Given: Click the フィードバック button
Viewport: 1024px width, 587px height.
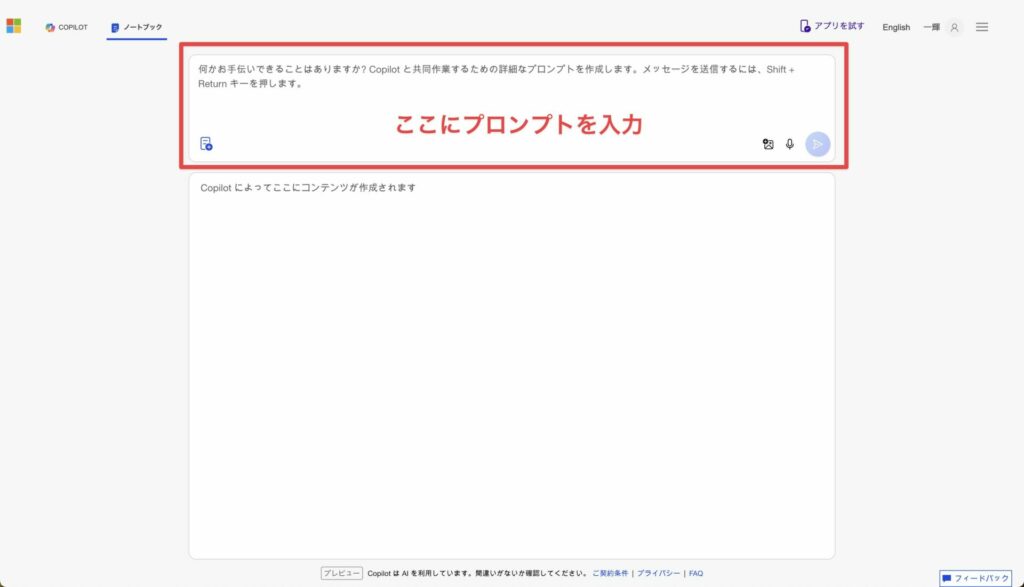Looking at the screenshot, I should 975,578.
